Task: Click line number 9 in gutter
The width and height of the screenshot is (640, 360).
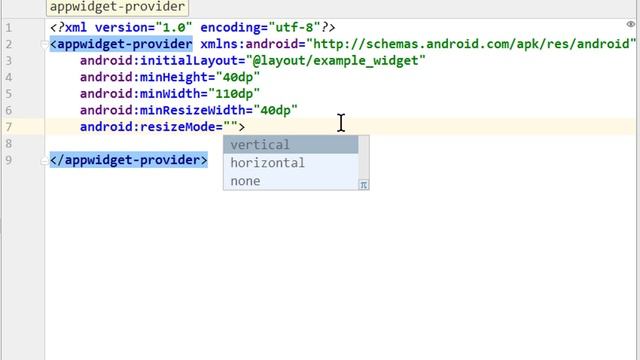Action: [x=9, y=160]
